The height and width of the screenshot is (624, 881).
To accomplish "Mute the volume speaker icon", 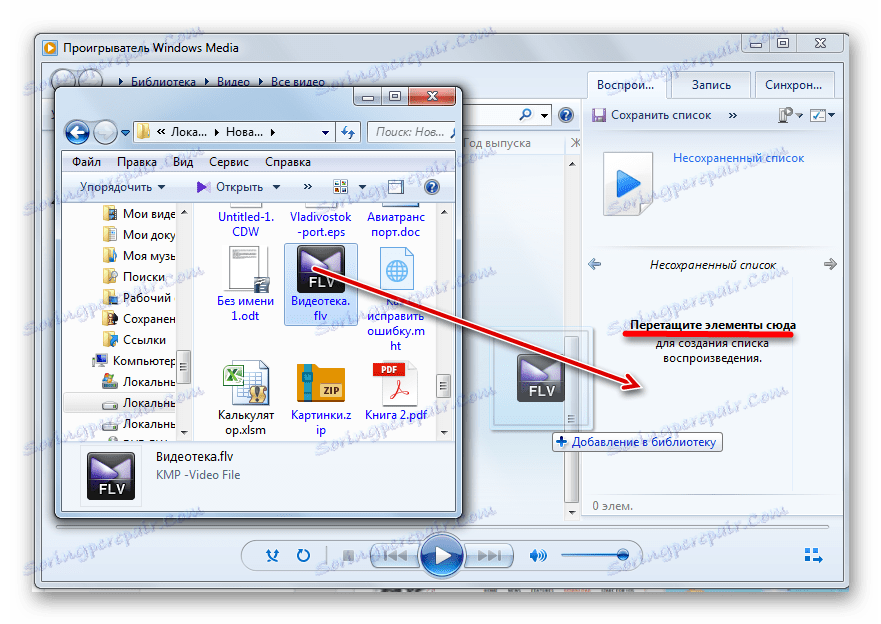I will [x=538, y=555].
